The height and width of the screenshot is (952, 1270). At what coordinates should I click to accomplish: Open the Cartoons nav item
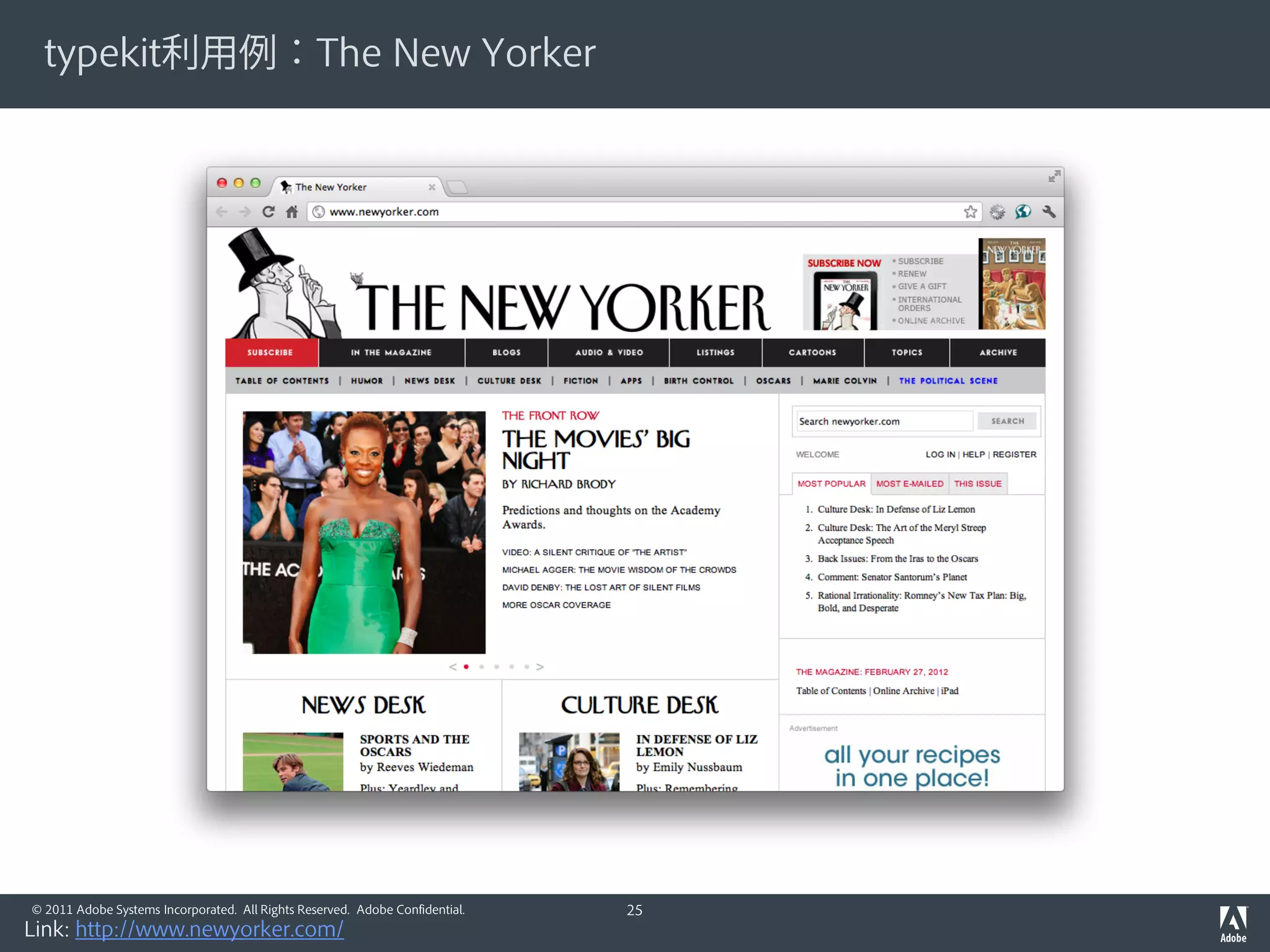[x=813, y=353]
